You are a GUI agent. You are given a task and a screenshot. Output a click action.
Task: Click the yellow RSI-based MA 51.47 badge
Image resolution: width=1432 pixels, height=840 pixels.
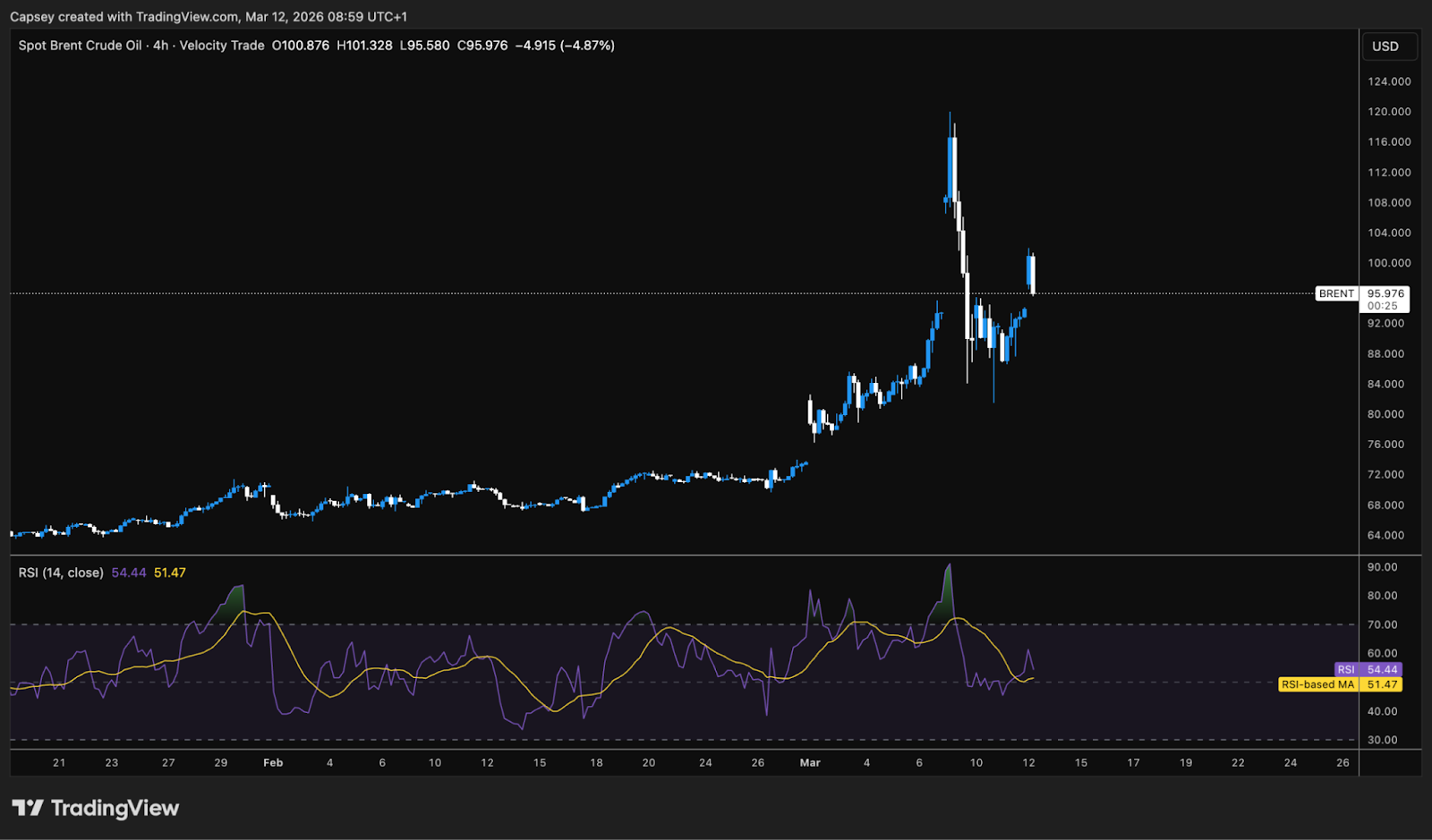click(x=1342, y=684)
